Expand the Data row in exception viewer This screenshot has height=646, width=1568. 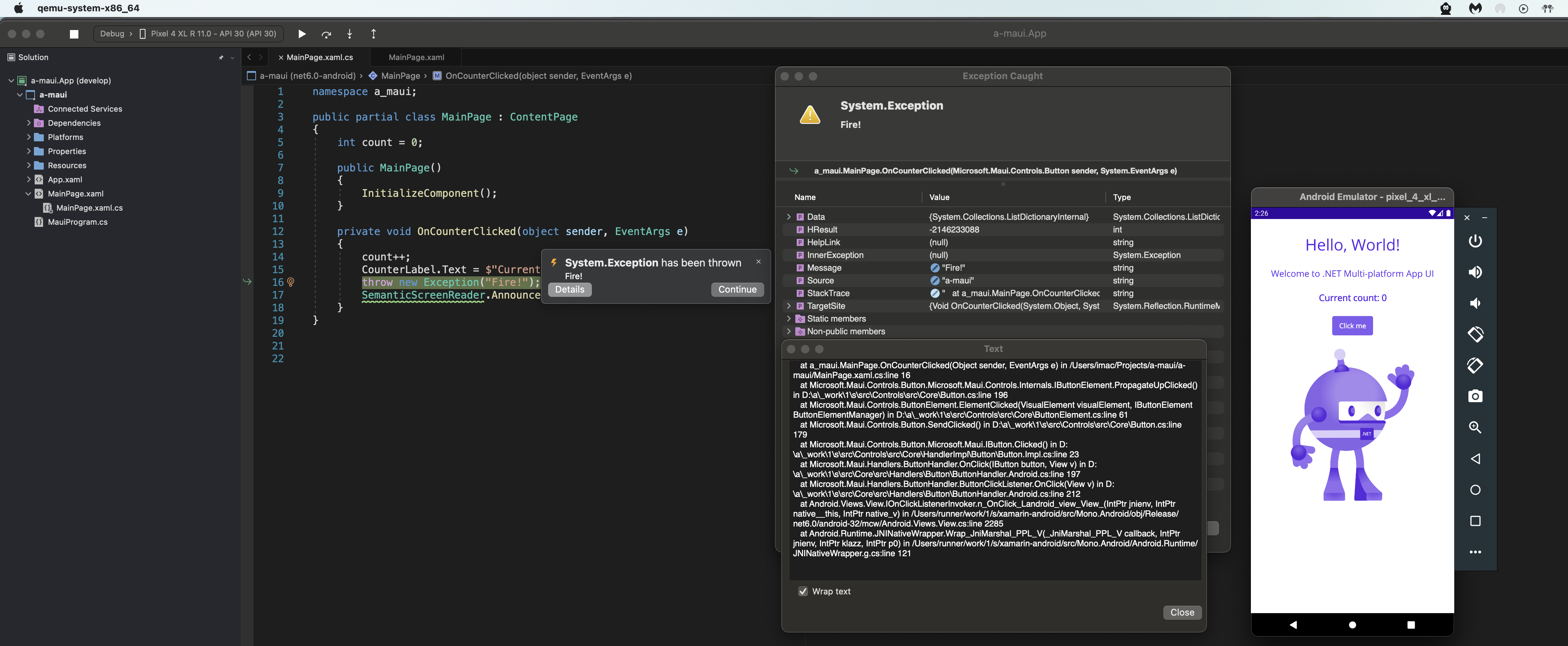coord(790,217)
